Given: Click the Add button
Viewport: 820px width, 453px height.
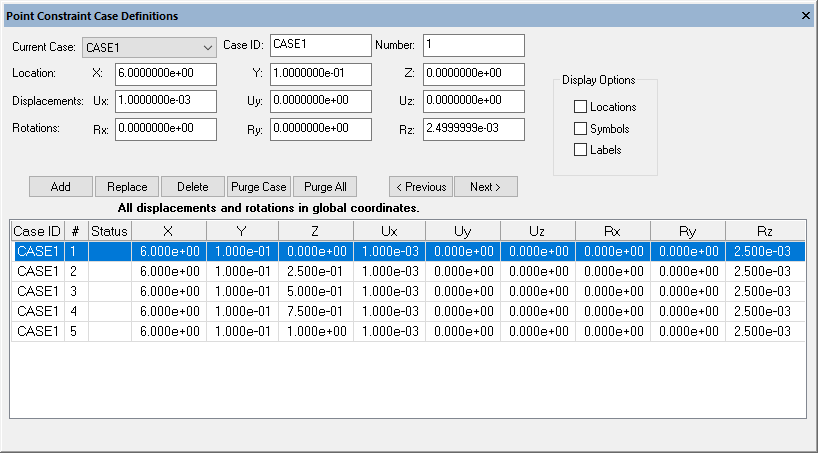Looking at the screenshot, I should pyautogui.click(x=60, y=187).
